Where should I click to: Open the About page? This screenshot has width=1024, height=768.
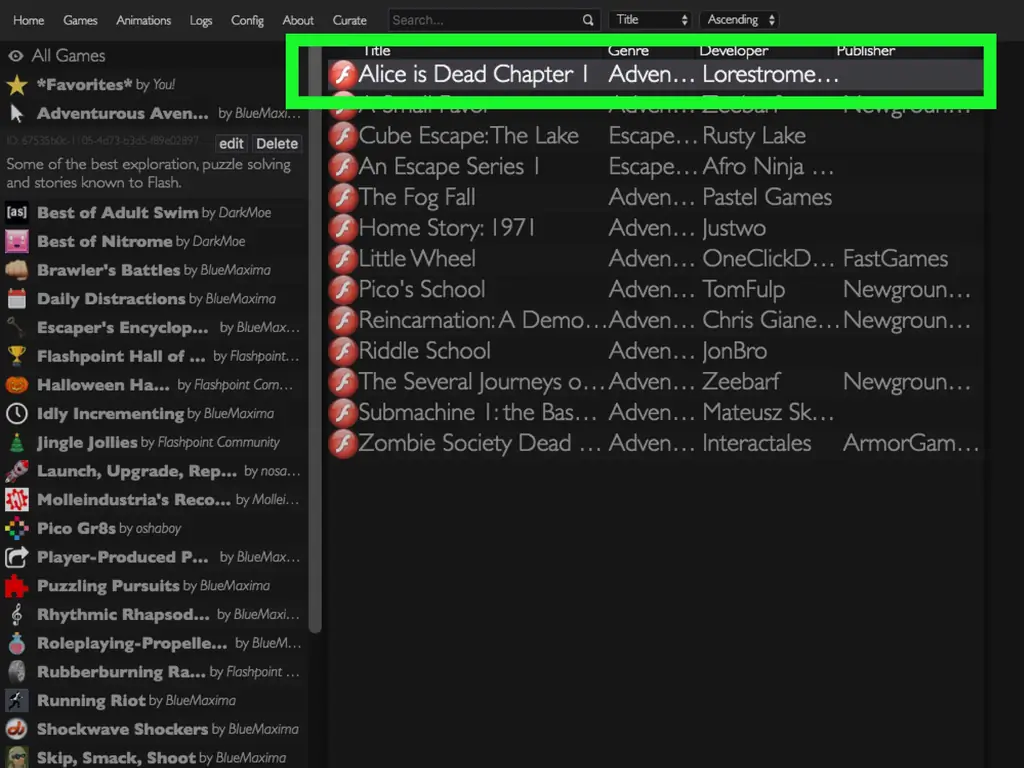pyautogui.click(x=298, y=20)
